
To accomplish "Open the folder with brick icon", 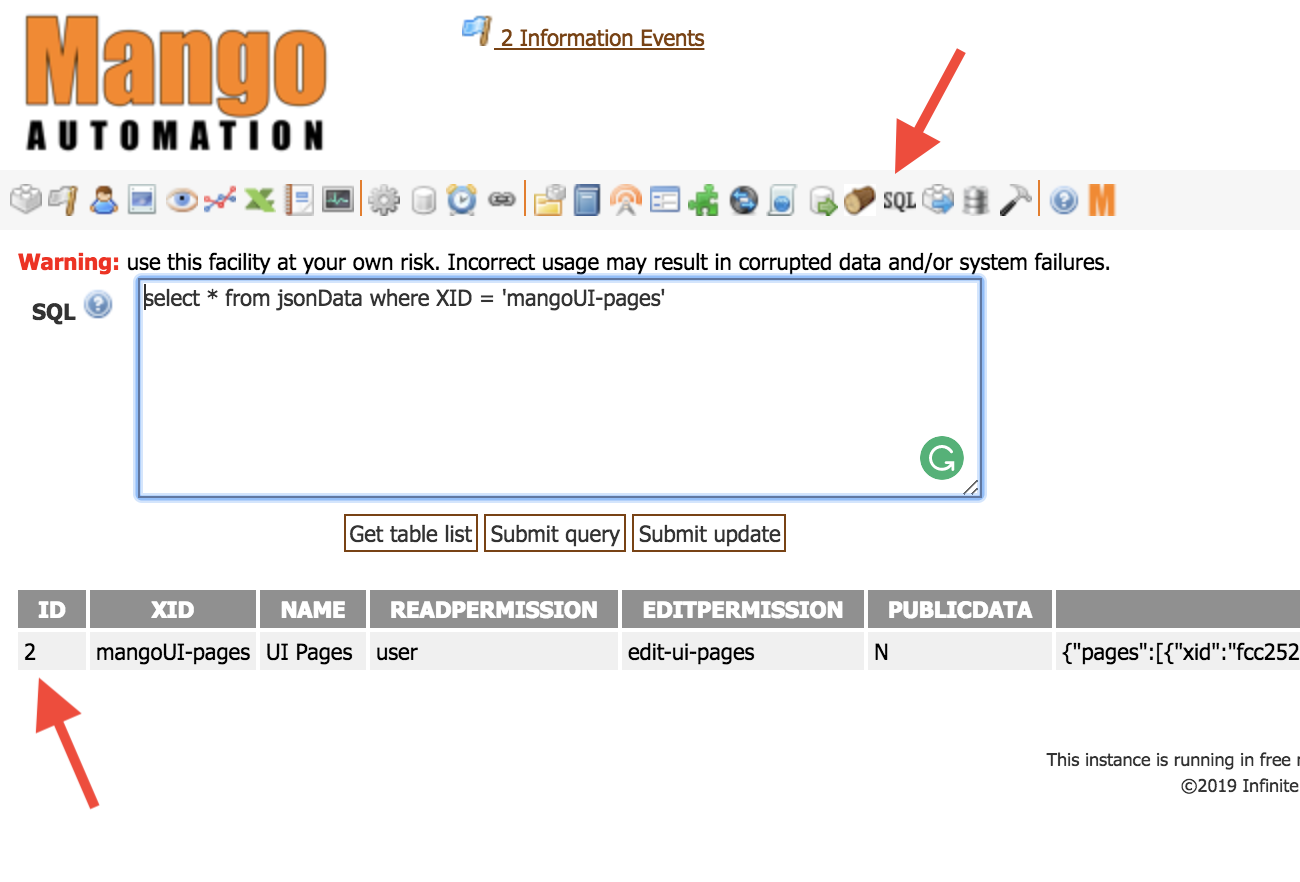I will (x=549, y=200).
